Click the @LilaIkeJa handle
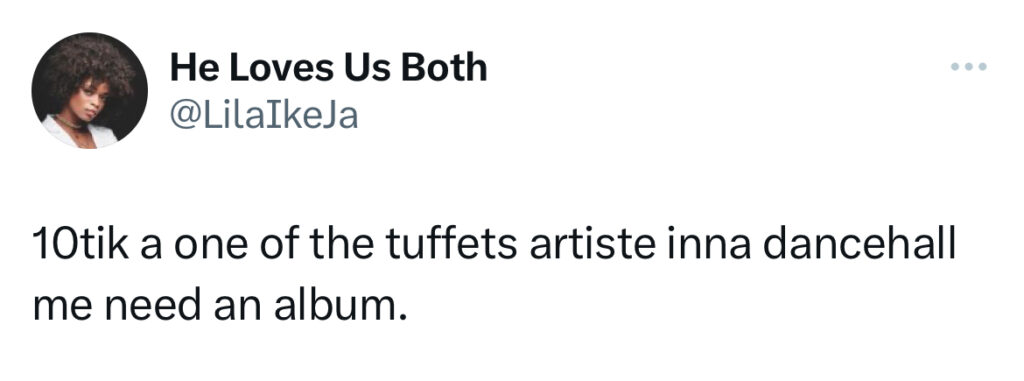1024x381 pixels. tap(264, 116)
